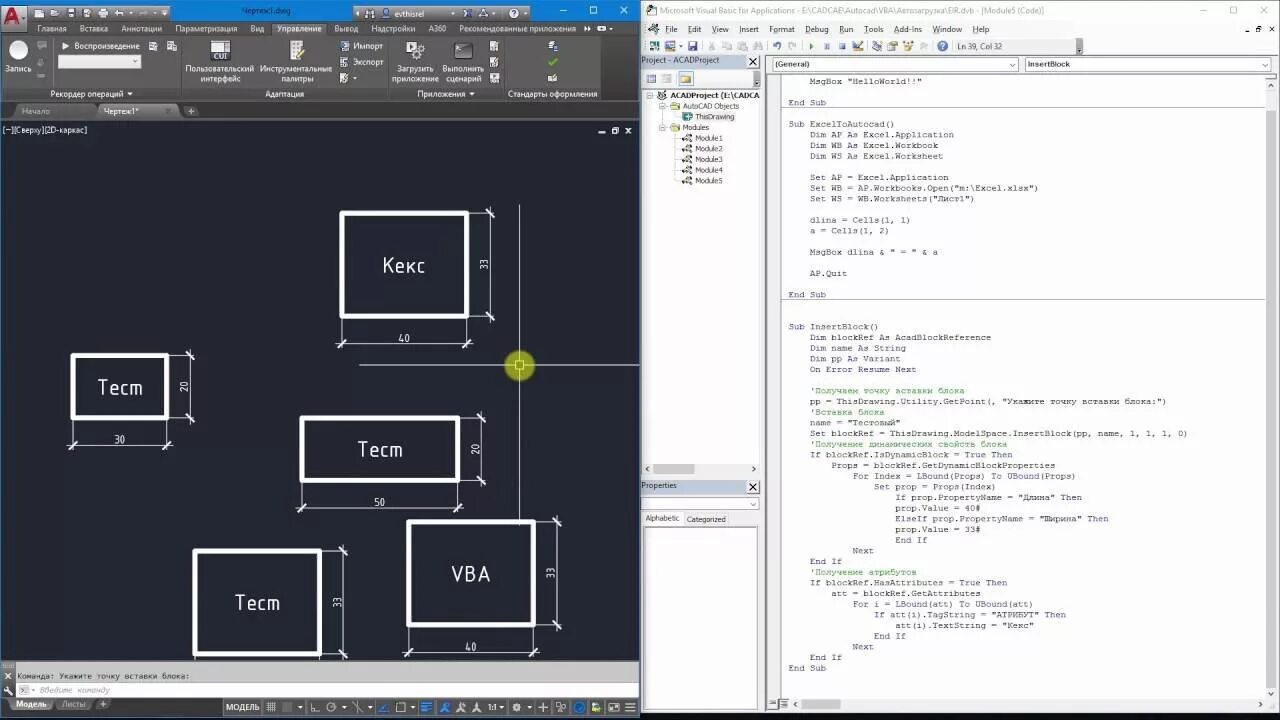Click МОДЕЛЬ space button in status bar
Image resolution: width=1280 pixels, height=720 pixels.
pos(242,707)
